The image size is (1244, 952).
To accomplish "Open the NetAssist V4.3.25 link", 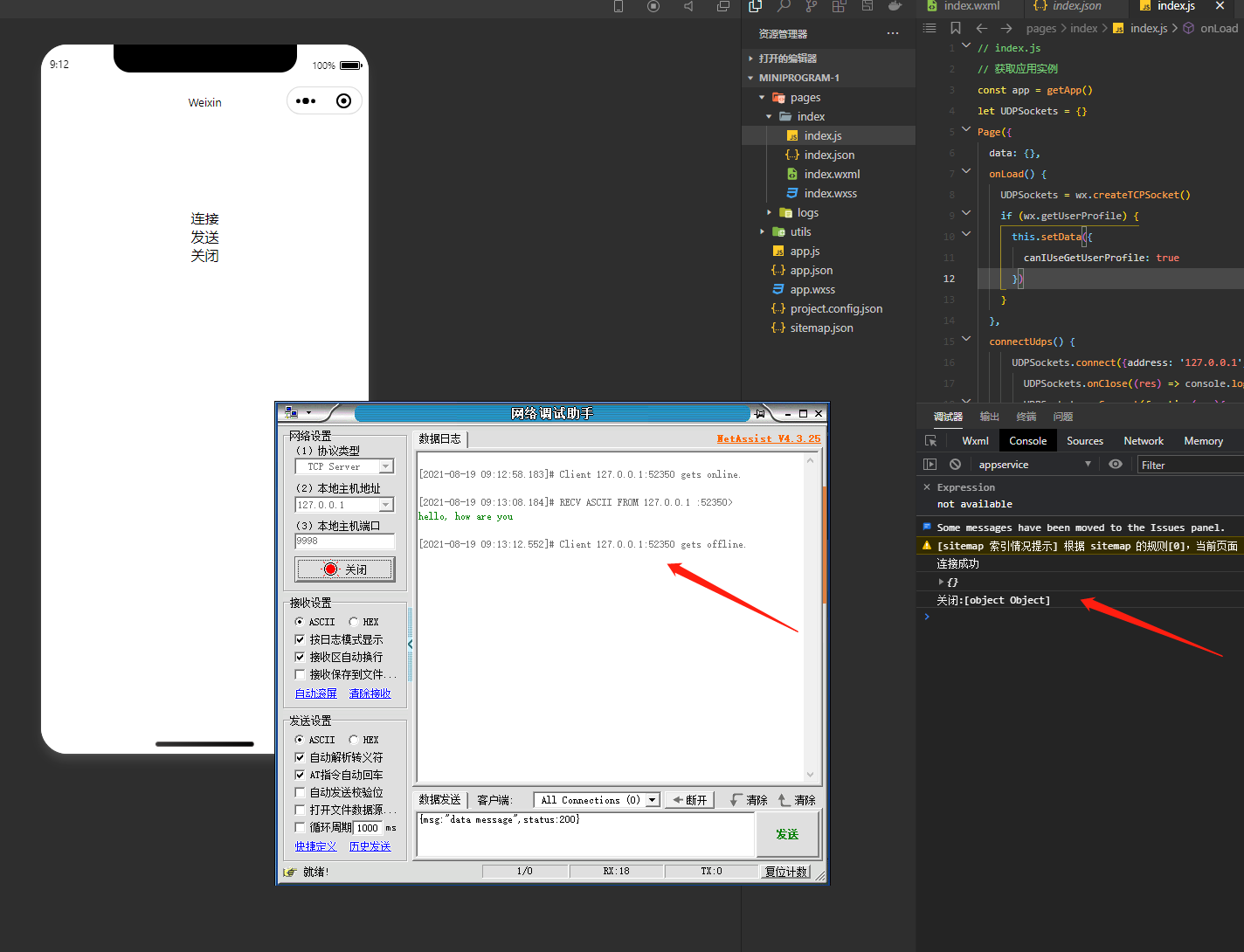I will pos(769,438).
